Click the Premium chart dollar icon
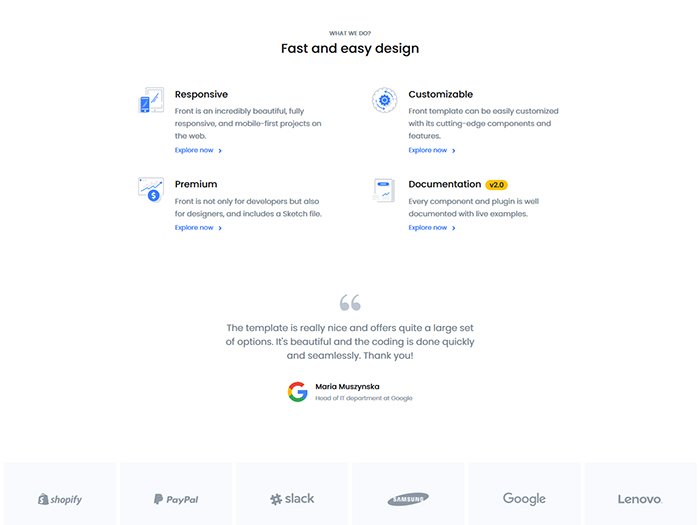700x525 pixels. click(x=150, y=189)
